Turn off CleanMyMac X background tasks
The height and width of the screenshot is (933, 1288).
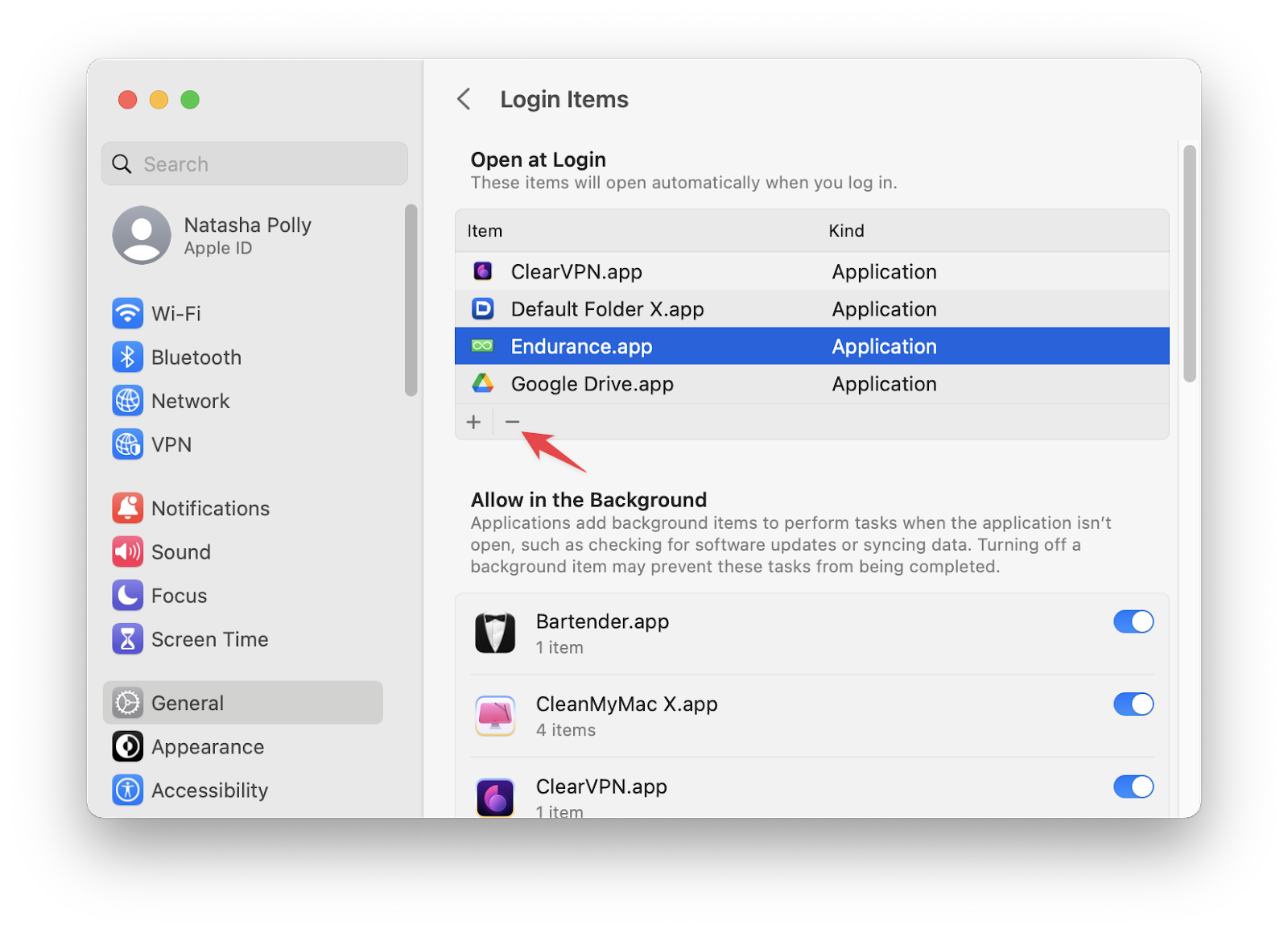click(1133, 704)
